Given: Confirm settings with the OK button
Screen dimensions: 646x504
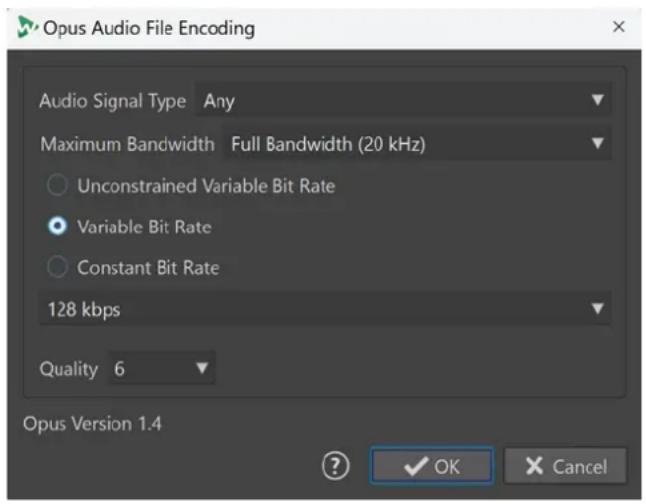Looking at the screenshot, I should pos(432,466).
